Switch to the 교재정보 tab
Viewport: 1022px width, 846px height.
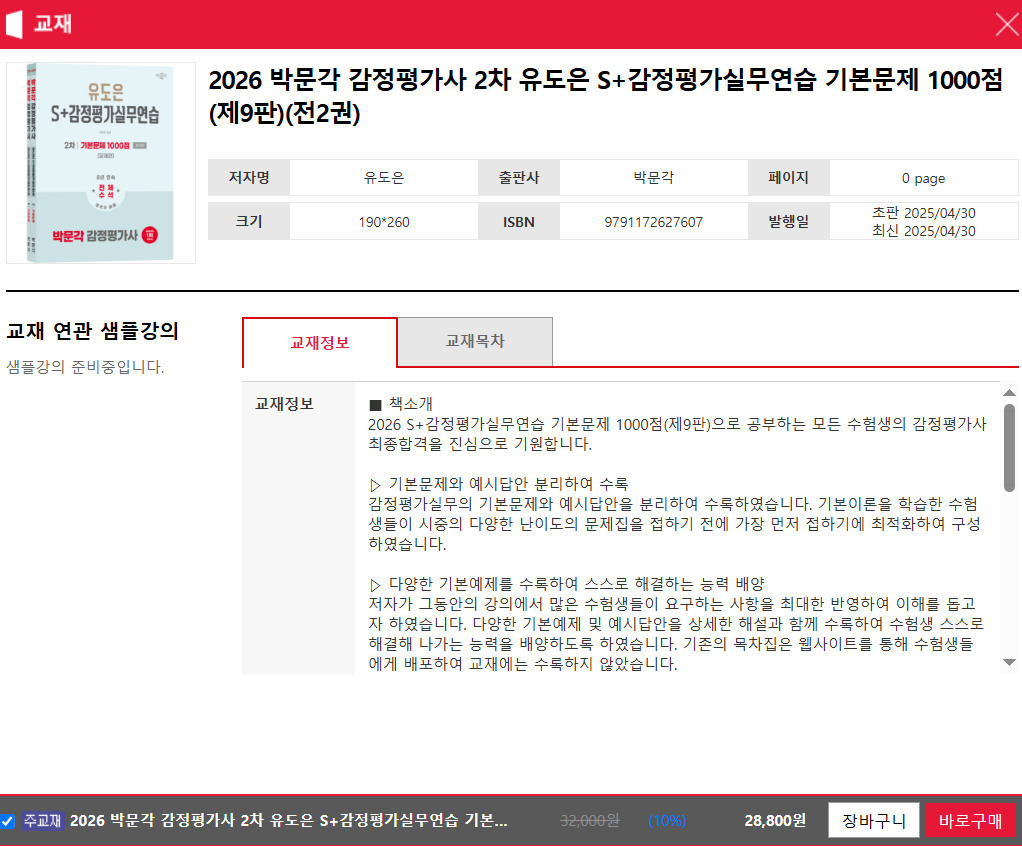(x=319, y=342)
